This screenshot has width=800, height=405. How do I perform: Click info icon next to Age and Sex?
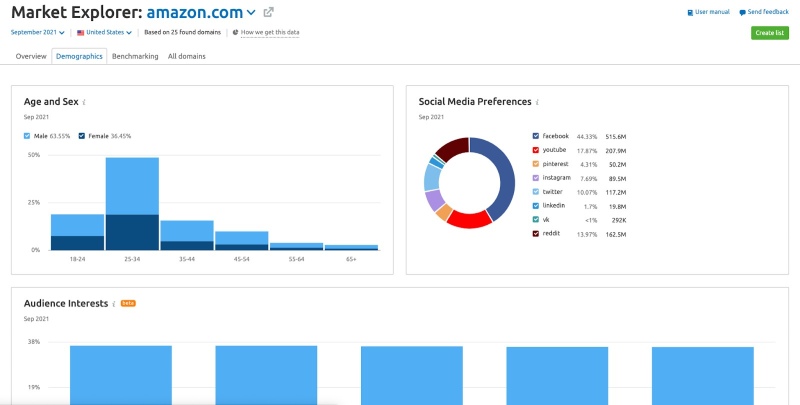[84, 102]
